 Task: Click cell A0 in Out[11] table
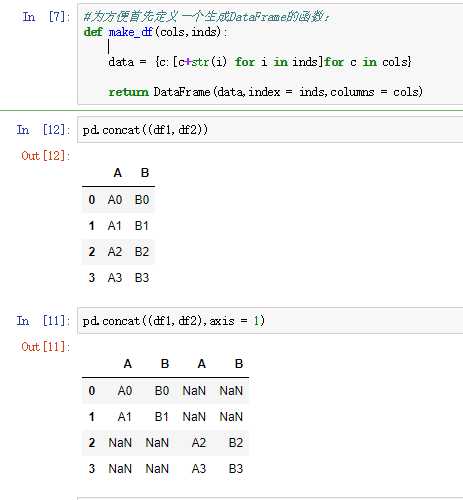(125, 391)
